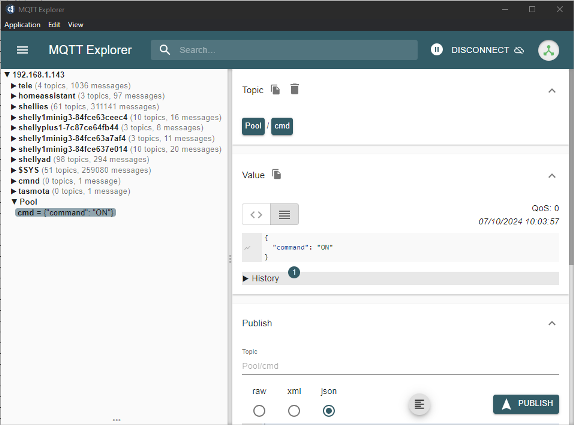The width and height of the screenshot is (574, 425).
Task: Switch value view to raw code
Action: pos(256,214)
